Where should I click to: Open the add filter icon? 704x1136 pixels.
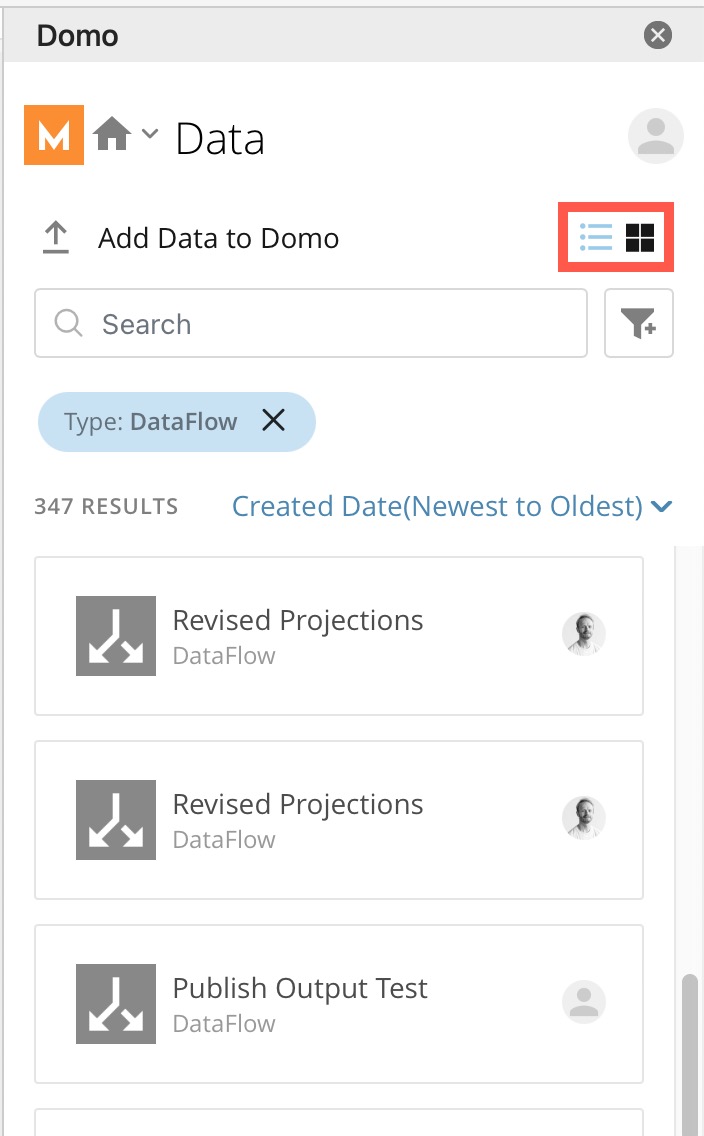click(x=639, y=322)
